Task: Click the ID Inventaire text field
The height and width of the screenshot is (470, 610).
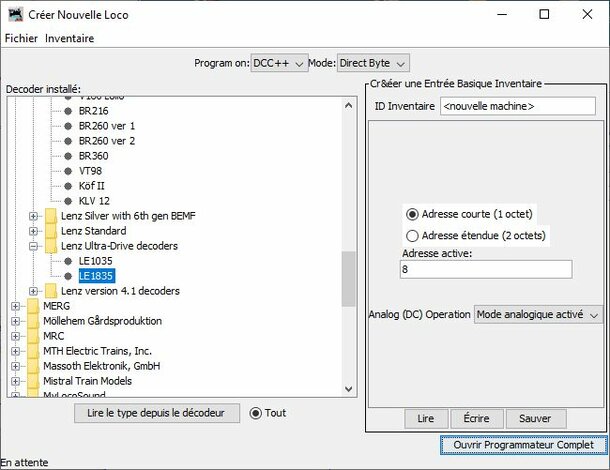Action: coord(518,106)
